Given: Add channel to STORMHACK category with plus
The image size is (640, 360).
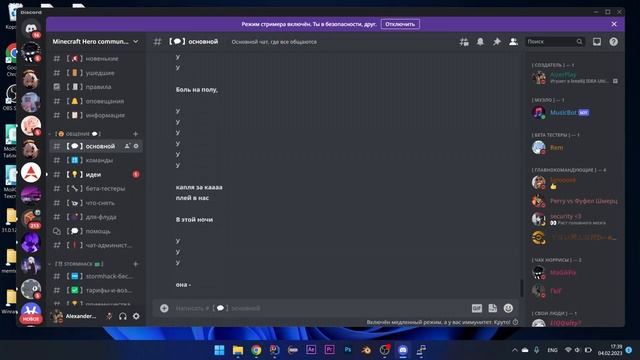Looking at the screenshot, I should pos(136,264).
